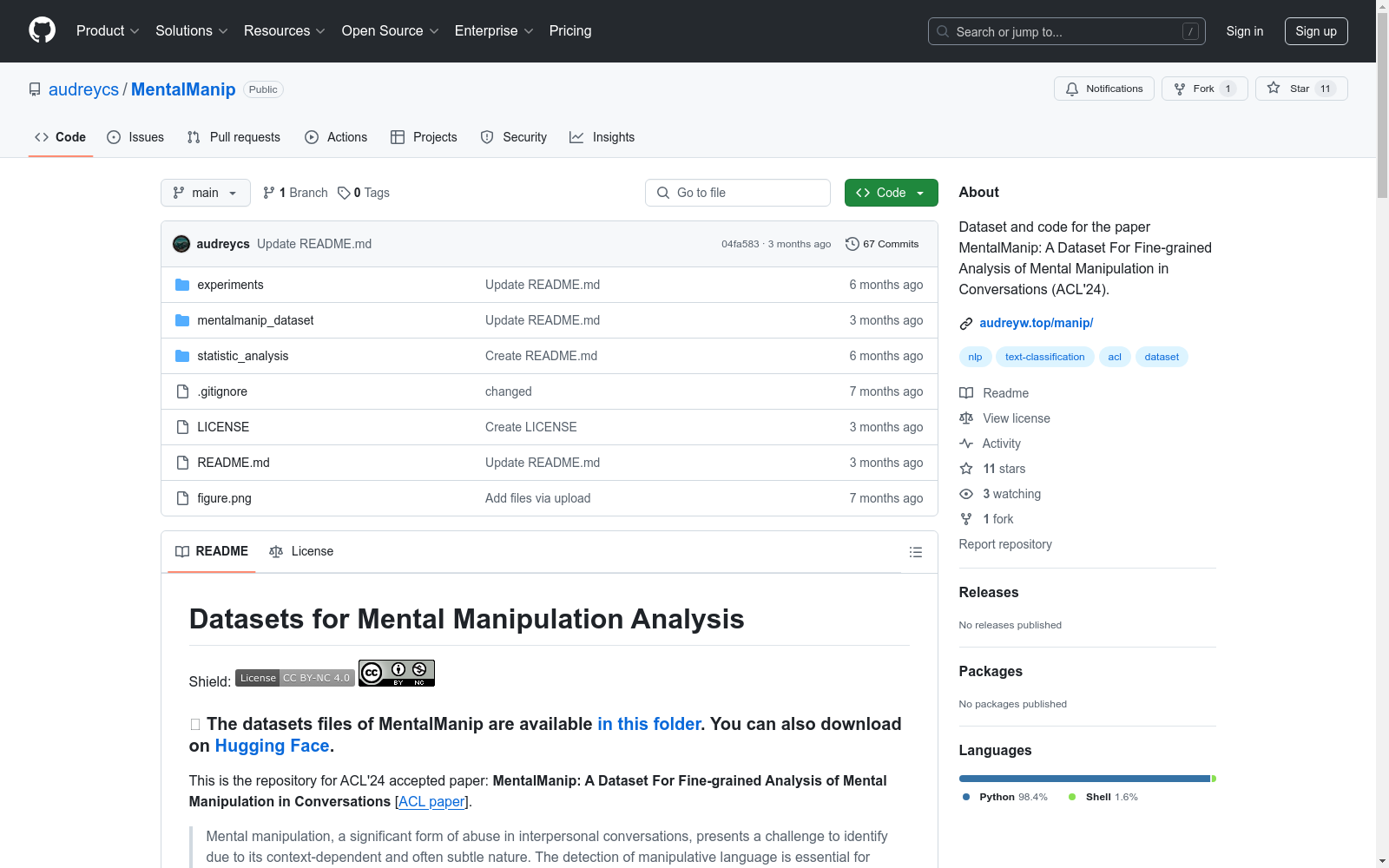
Task: Select the tag icon beside 0 Tags
Action: (x=344, y=193)
